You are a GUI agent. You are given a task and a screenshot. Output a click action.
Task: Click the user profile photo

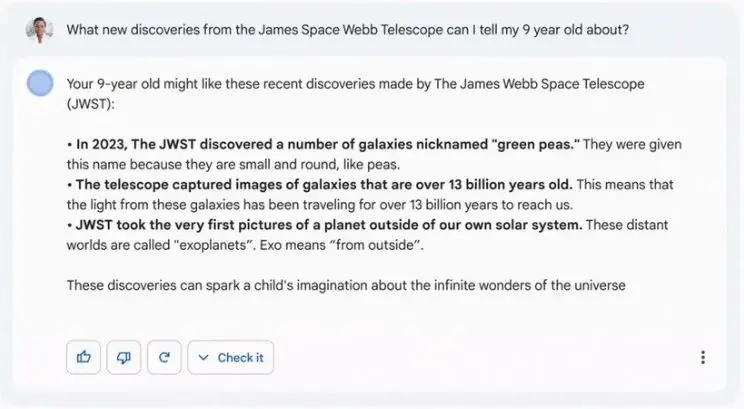[41, 29]
